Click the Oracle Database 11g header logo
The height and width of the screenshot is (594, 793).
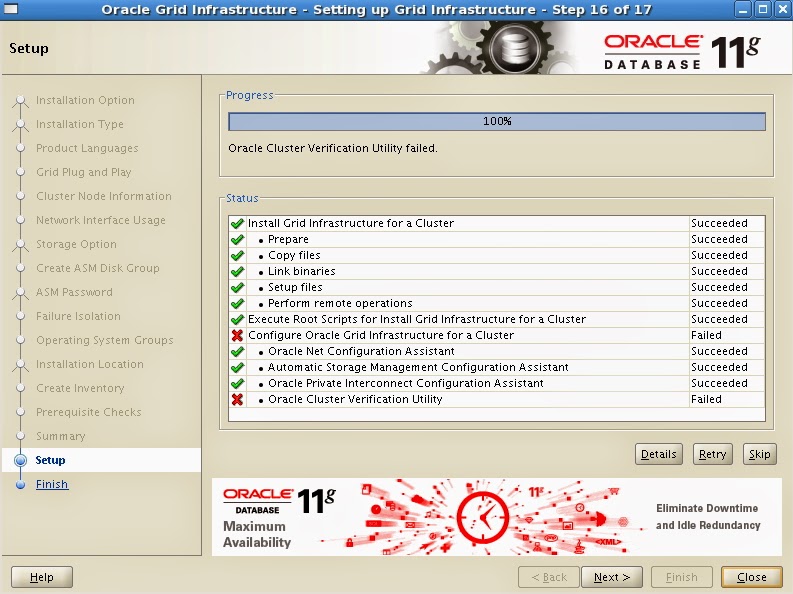[x=682, y=51]
